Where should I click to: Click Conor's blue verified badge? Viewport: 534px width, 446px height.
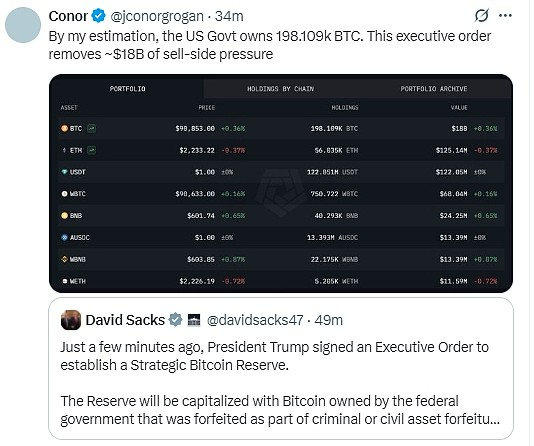tap(99, 16)
